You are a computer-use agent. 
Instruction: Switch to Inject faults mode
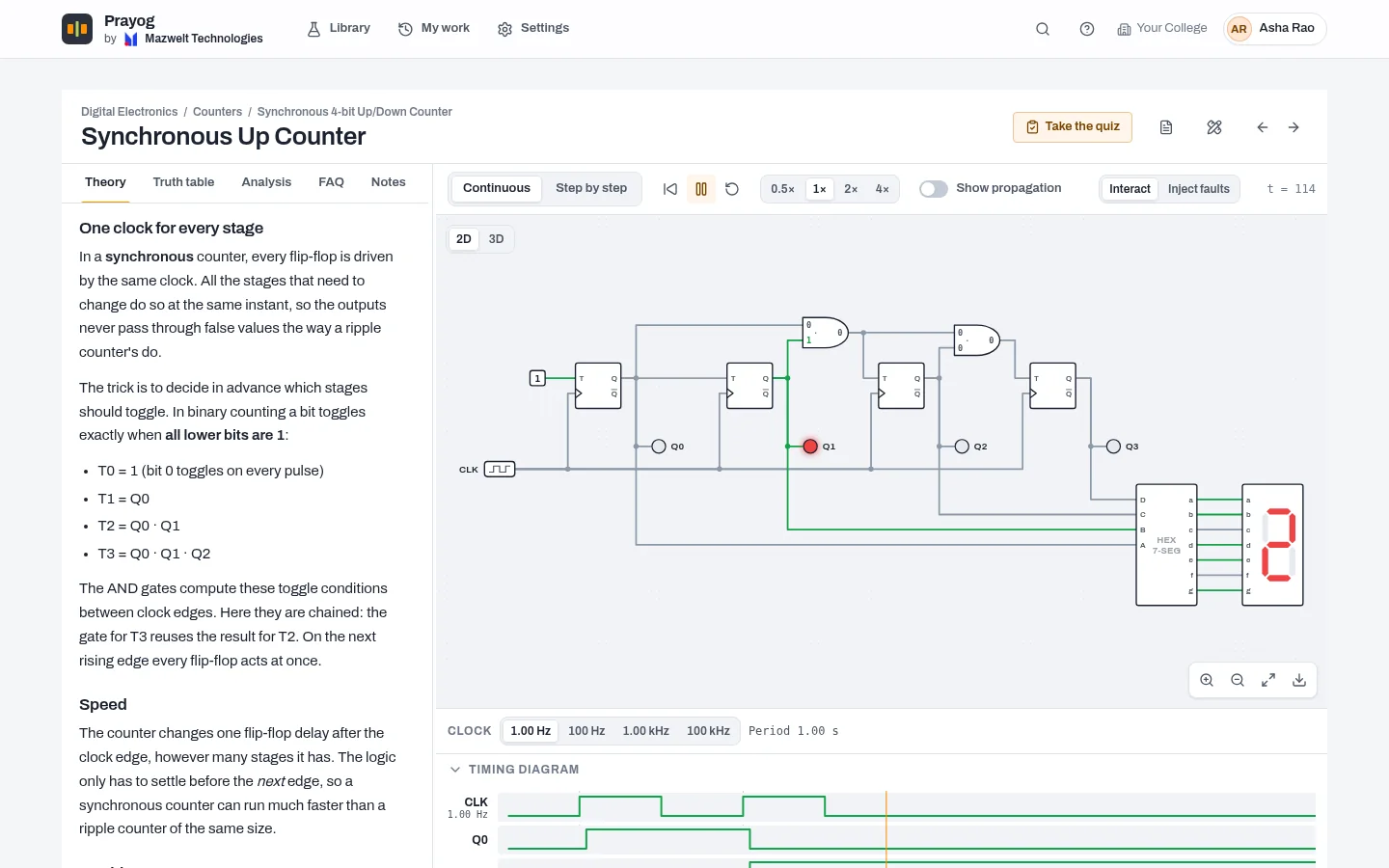(1199, 189)
